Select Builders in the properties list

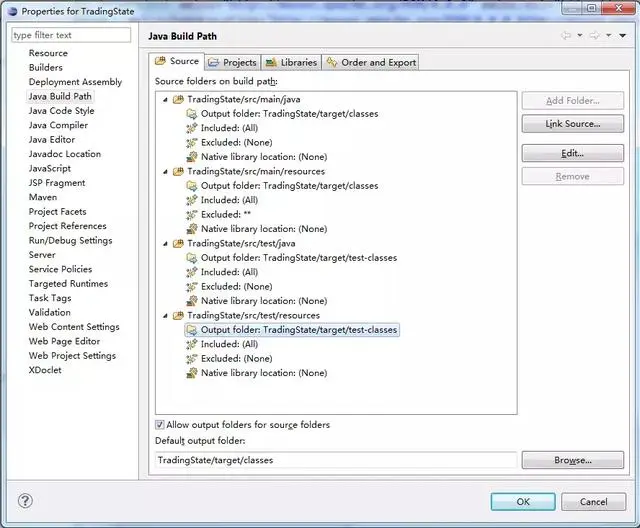45,68
